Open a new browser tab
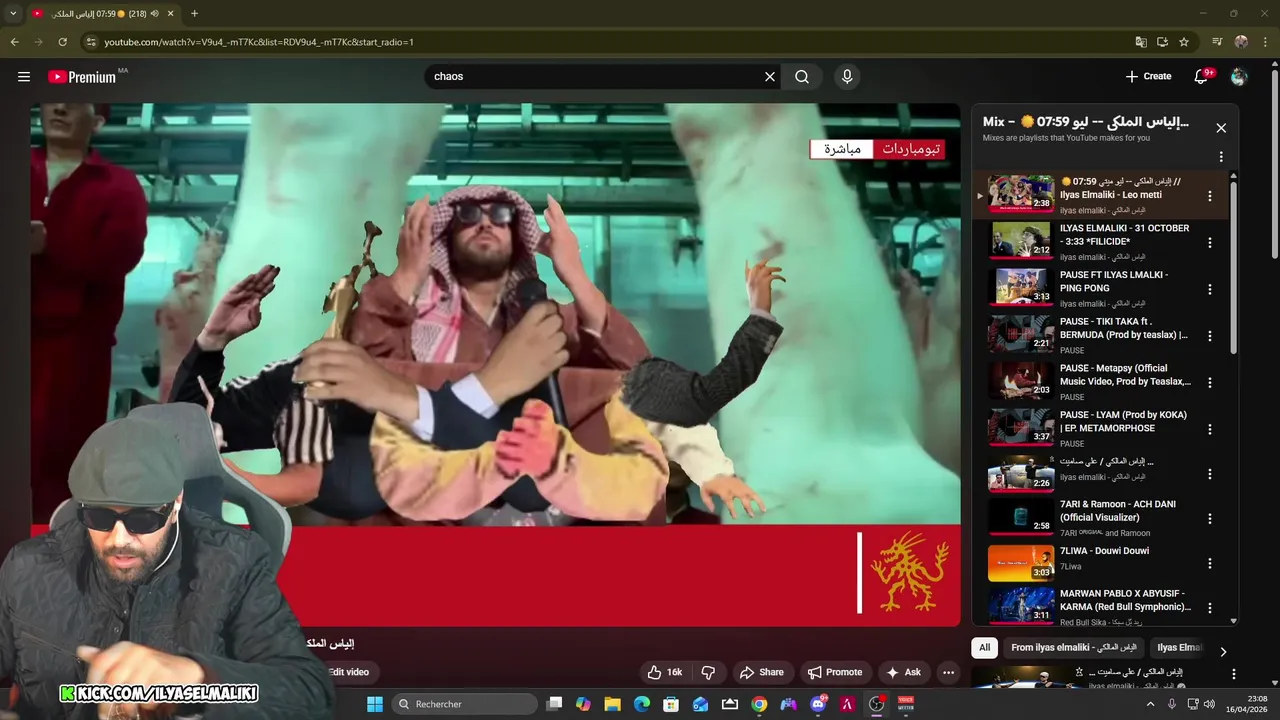The width and height of the screenshot is (1280, 720). coord(194,14)
